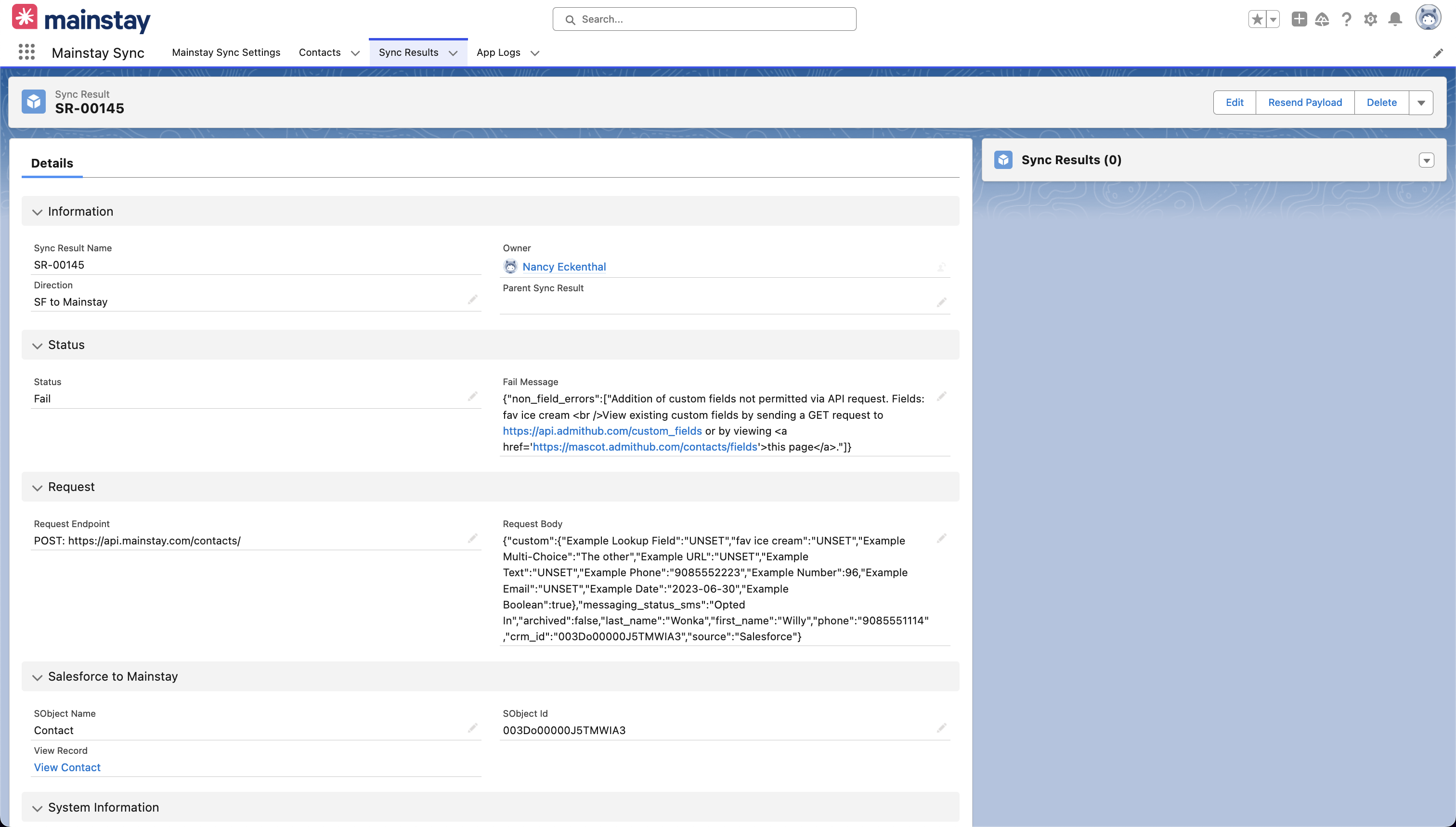
Task: Edit the Request Endpoint pencil
Action: click(x=473, y=538)
